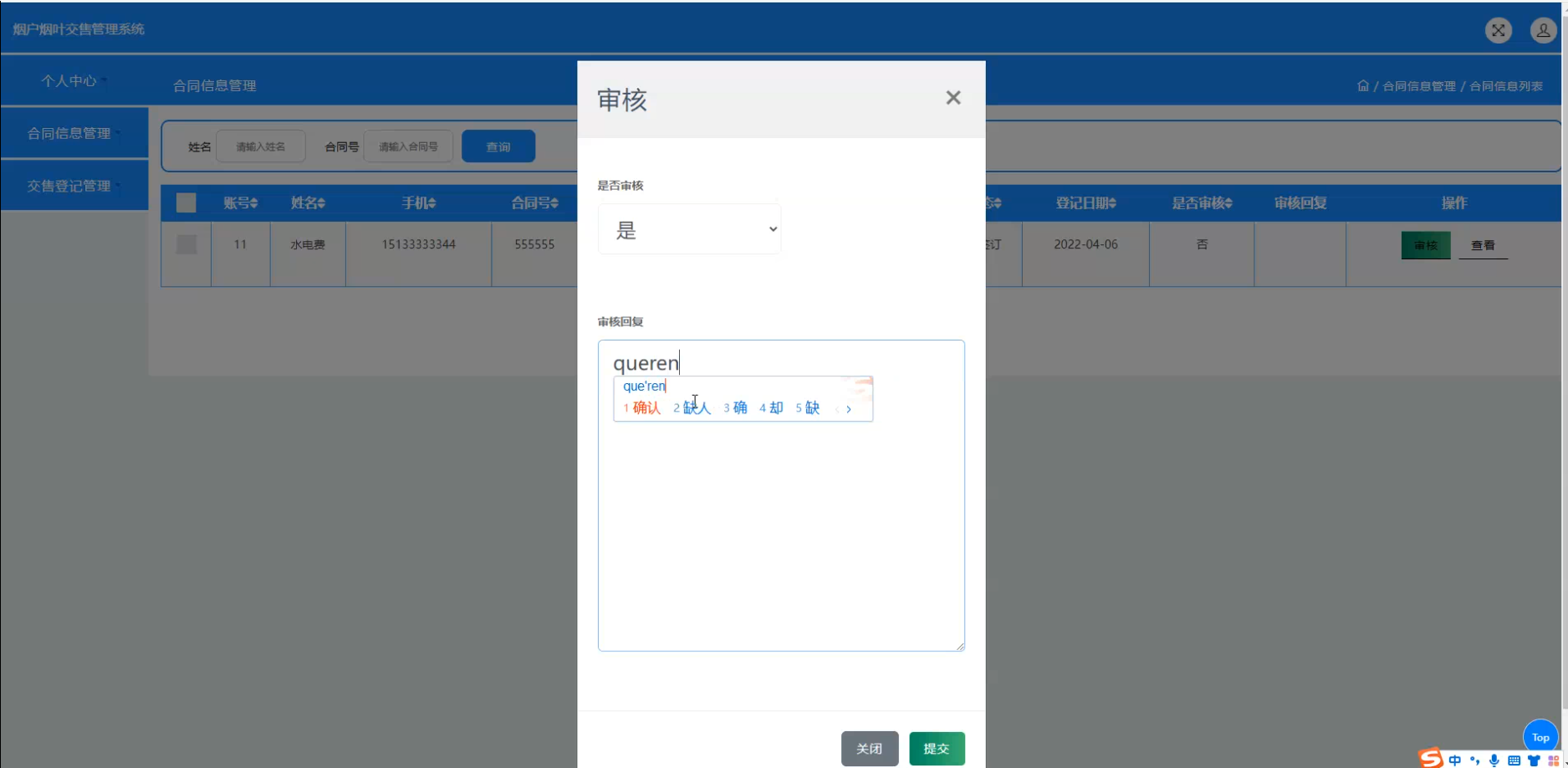Toggle the select-all header checkbox
Image resolution: width=1568 pixels, height=768 pixels.
pos(186,202)
